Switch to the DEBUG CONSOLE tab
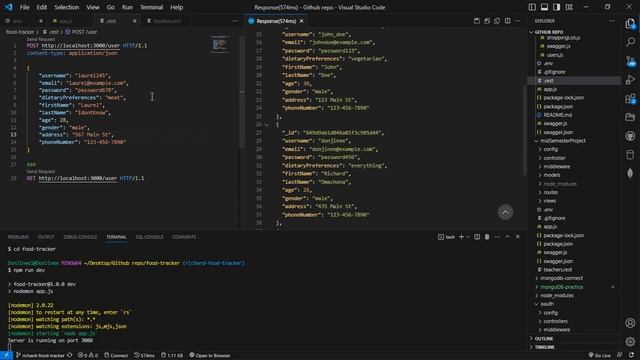Screen dimensions: 640x360 pos(80,237)
